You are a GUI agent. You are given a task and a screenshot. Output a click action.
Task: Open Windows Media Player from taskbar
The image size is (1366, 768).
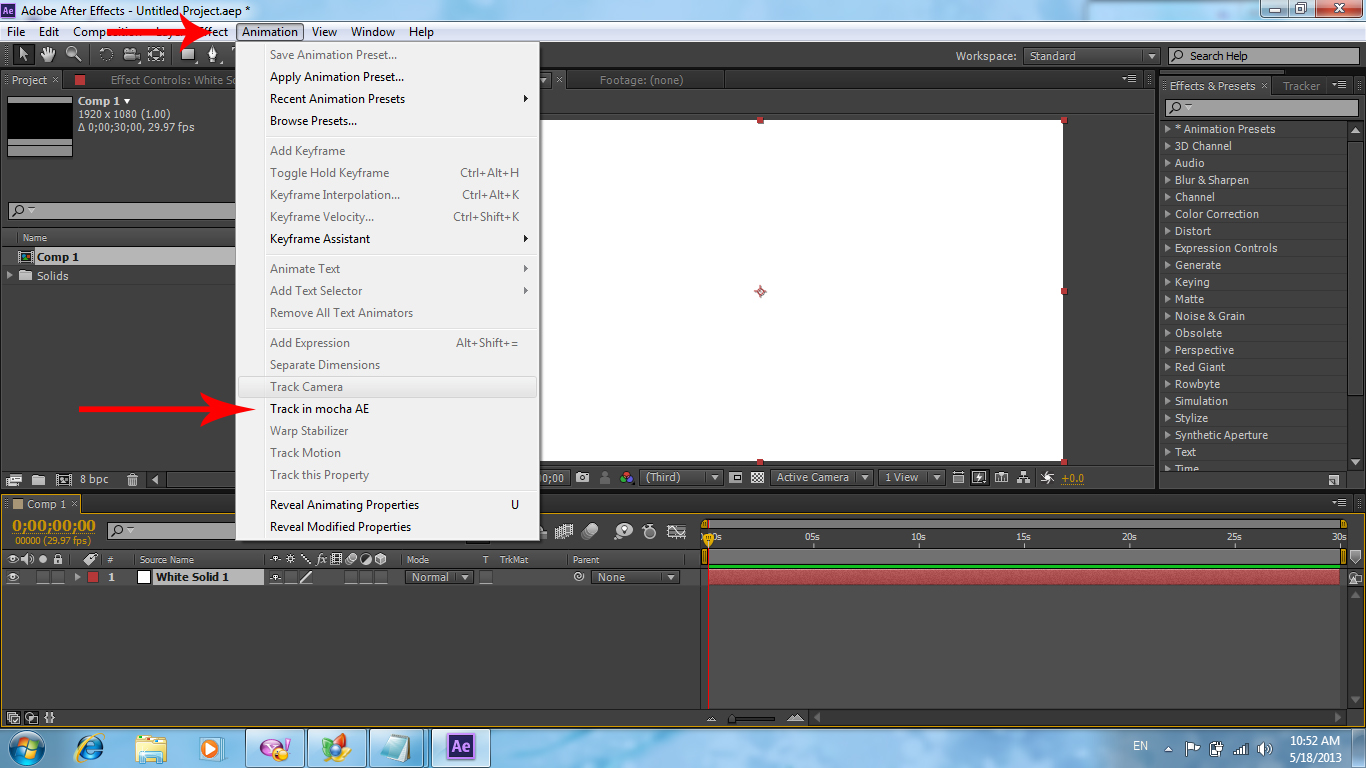tap(211, 747)
